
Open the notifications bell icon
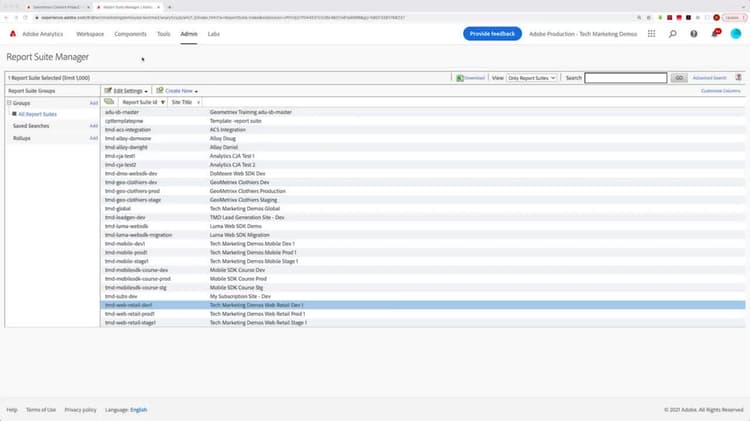coord(715,33)
